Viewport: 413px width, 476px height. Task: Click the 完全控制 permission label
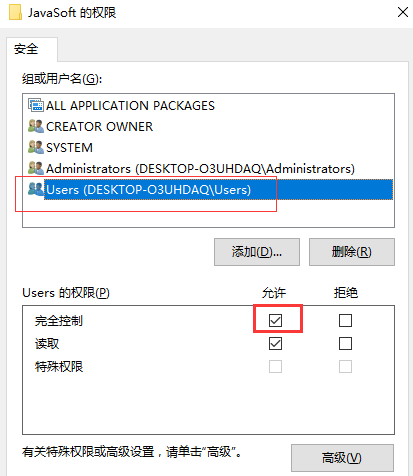pyautogui.click(x=59, y=321)
